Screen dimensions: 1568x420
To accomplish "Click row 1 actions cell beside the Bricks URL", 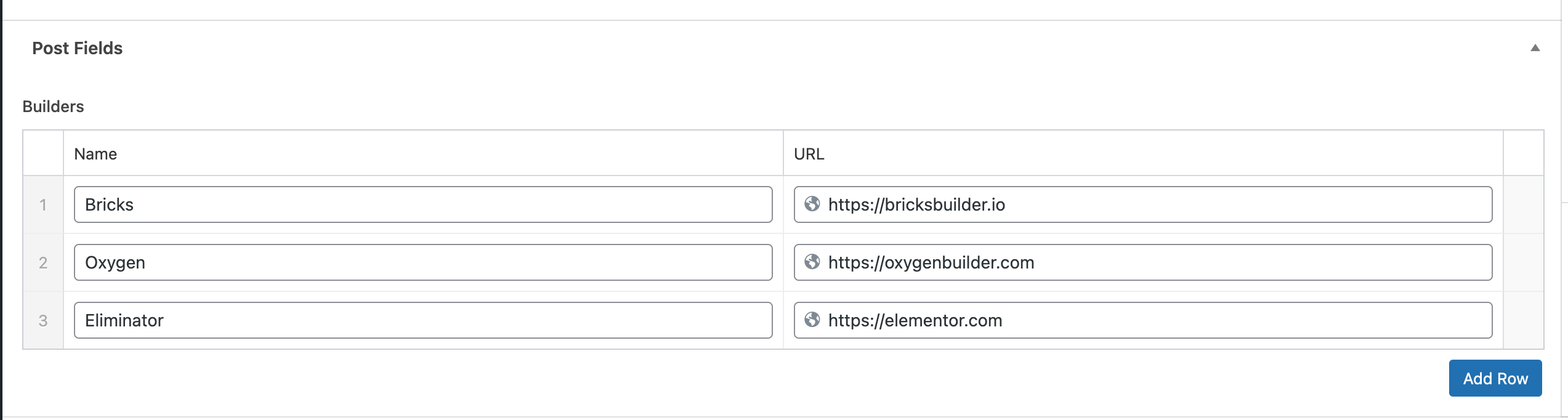I will (1524, 204).
